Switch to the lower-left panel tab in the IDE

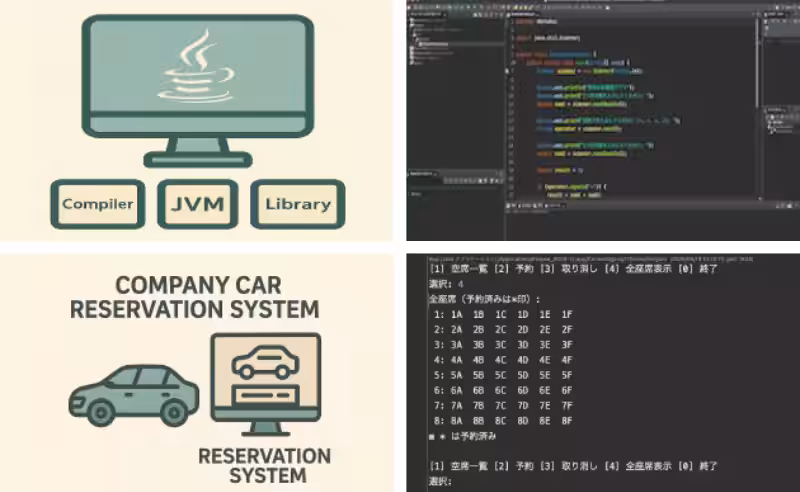point(422,174)
